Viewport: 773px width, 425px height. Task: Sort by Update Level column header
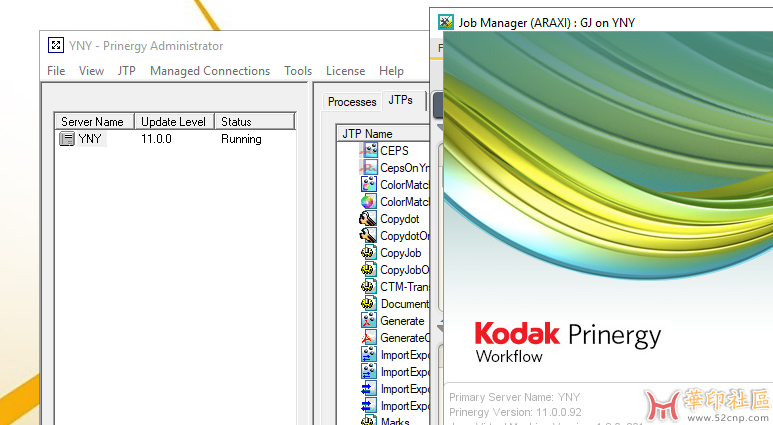pos(175,121)
